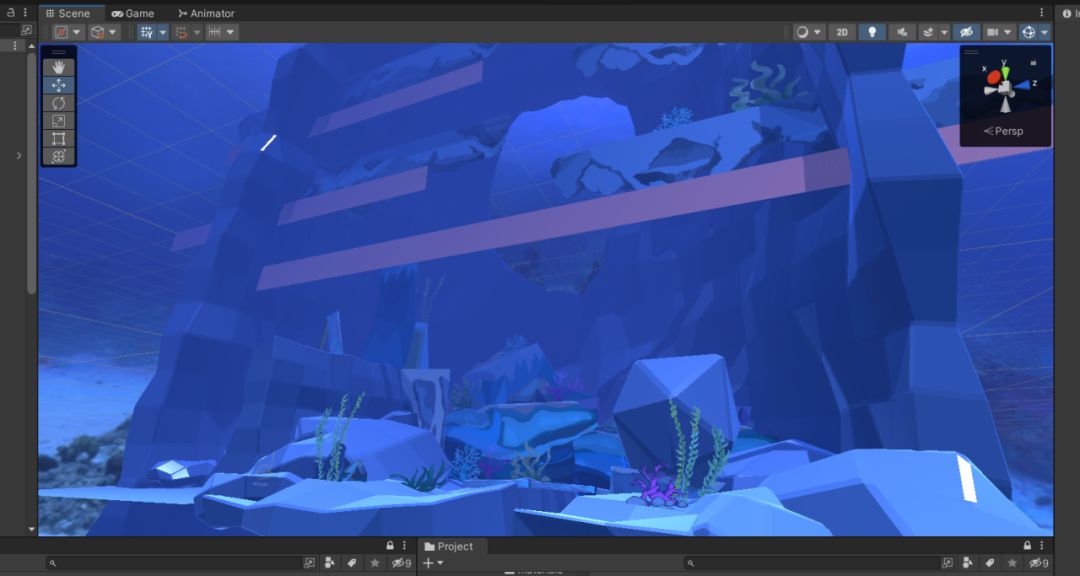Expand the collapsed left panel chevron
This screenshot has width=1080, height=576.
pyautogui.click(x=19, y=156)
